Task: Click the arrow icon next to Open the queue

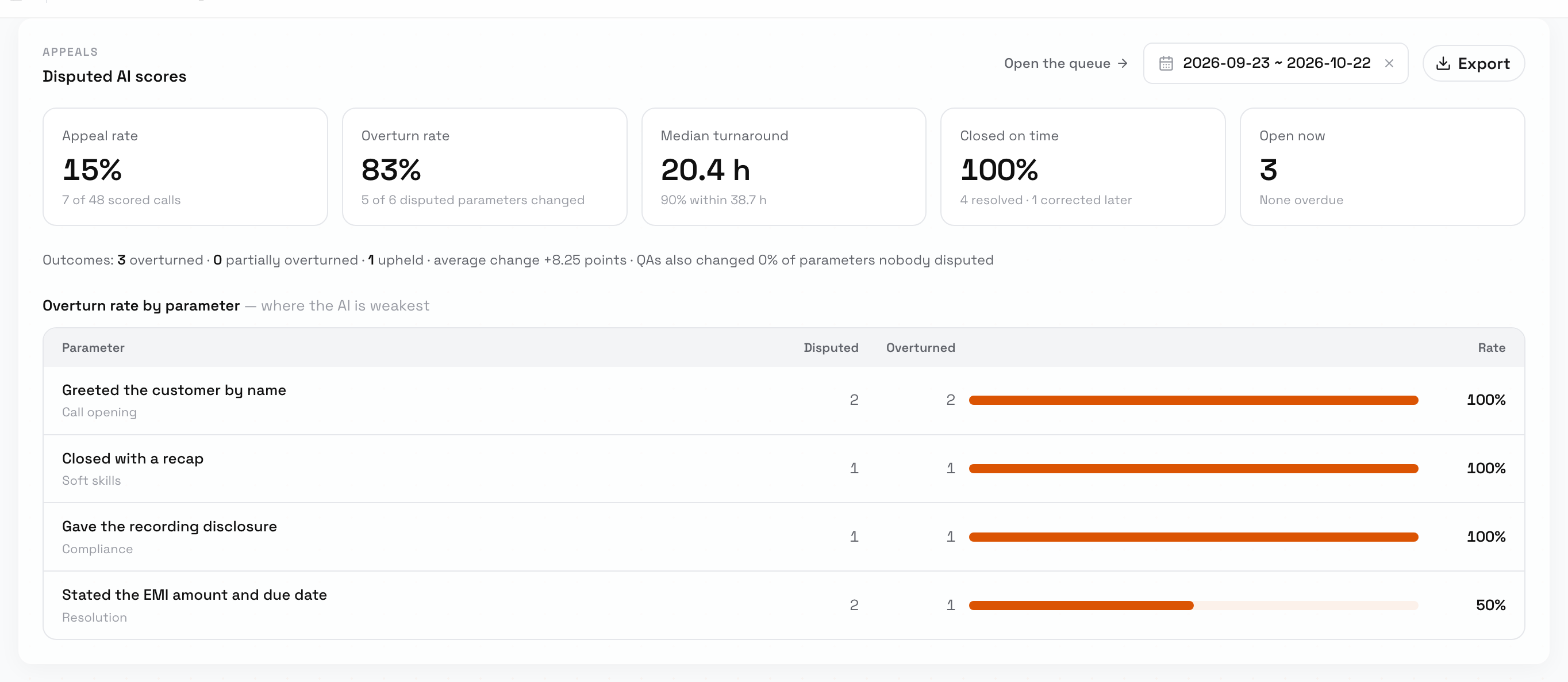Action: click(x=1123, y=63)
